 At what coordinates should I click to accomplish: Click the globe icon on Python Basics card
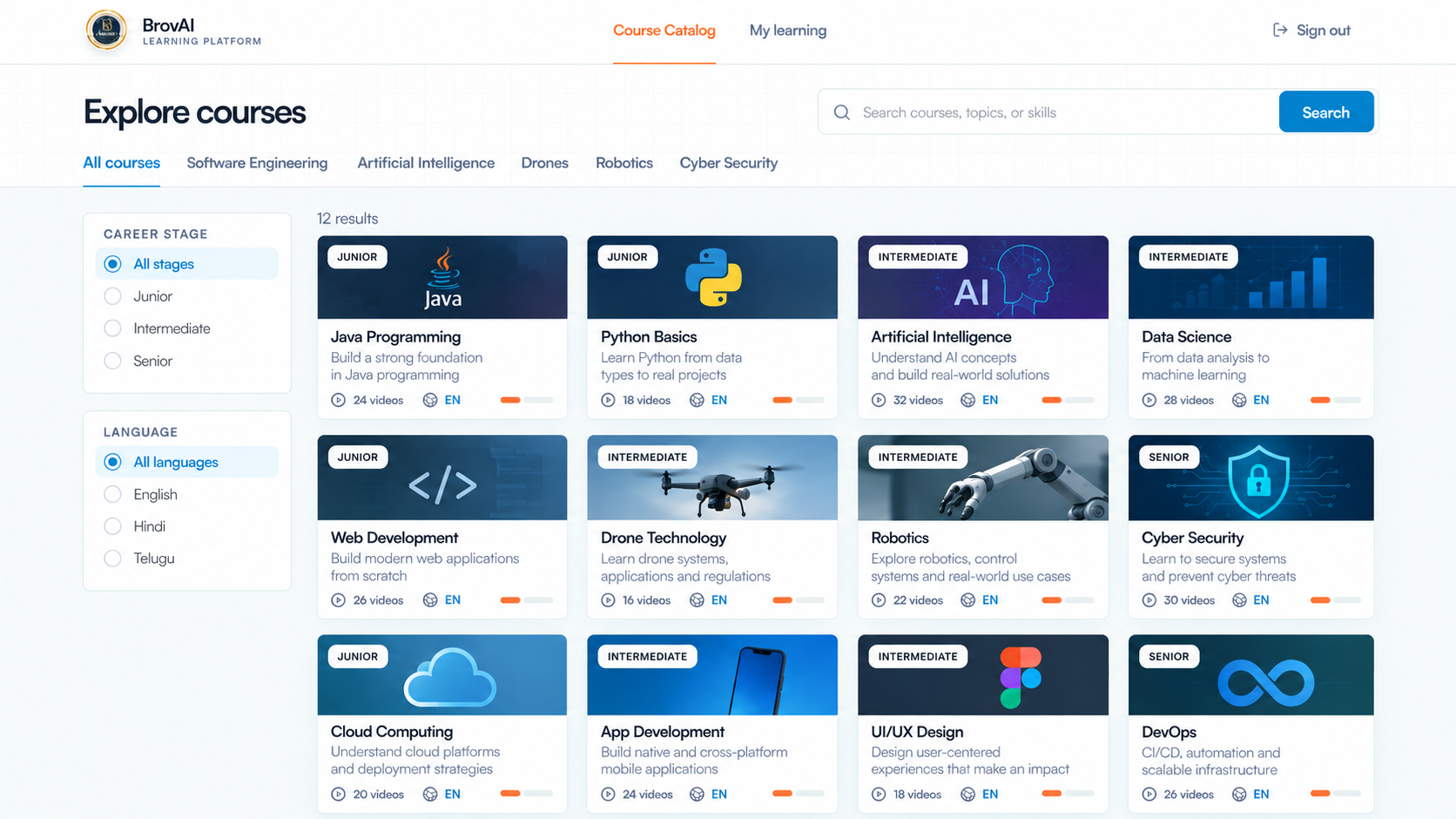pos(697,400)
